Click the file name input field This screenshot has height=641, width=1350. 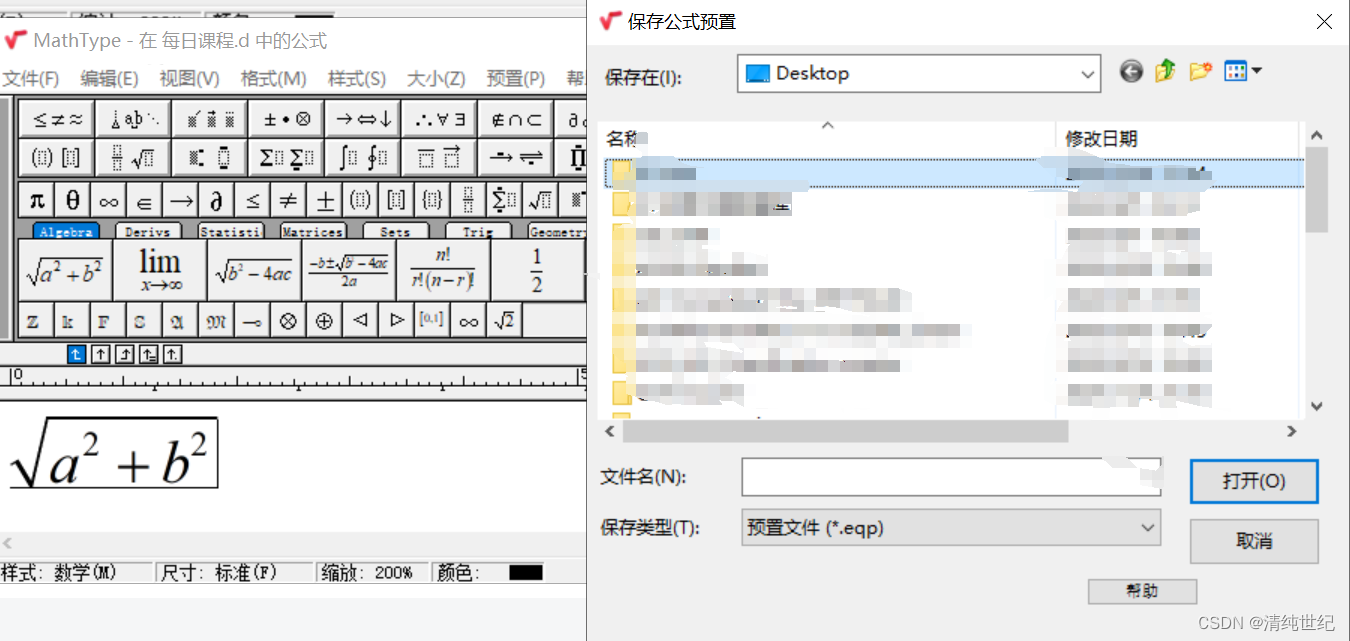point(951,477)
